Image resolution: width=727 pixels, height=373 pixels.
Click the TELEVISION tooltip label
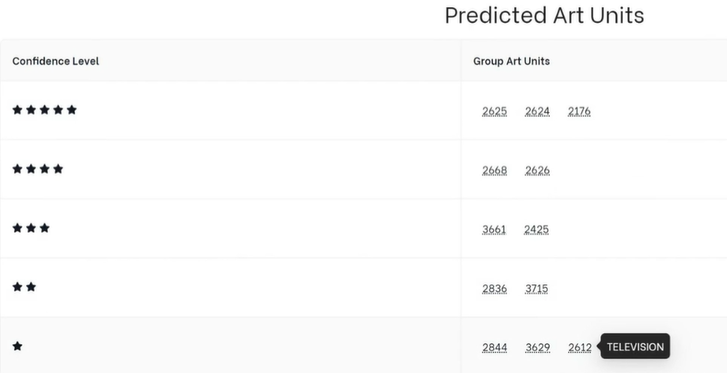coord(635,347)
